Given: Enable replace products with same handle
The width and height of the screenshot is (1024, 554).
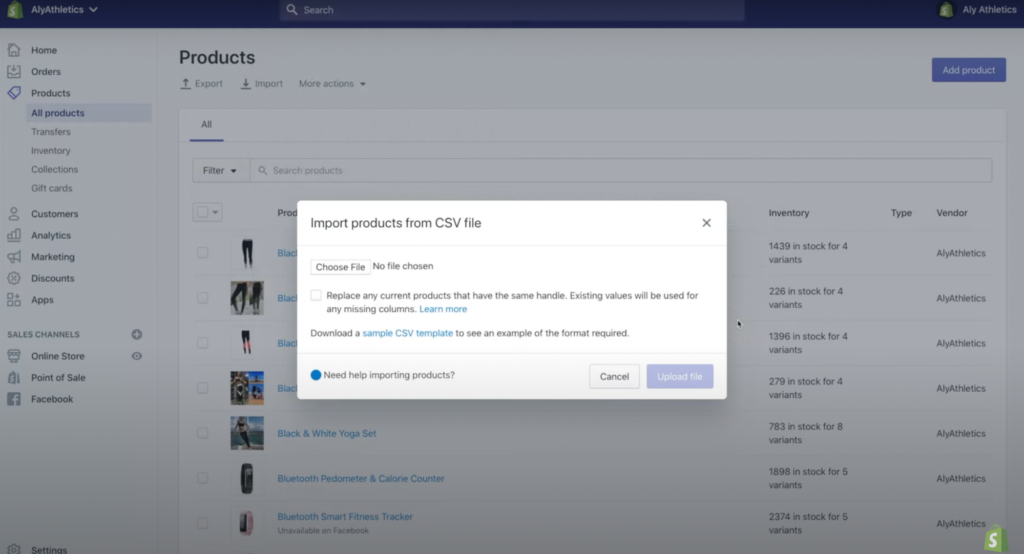Looking at the screenshot, I should [x=316, y=295].
